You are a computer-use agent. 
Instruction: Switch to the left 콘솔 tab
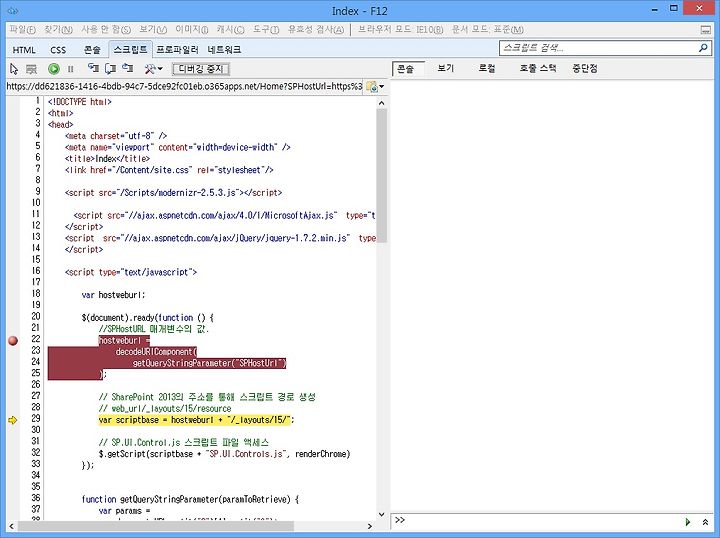coord(92,50)
